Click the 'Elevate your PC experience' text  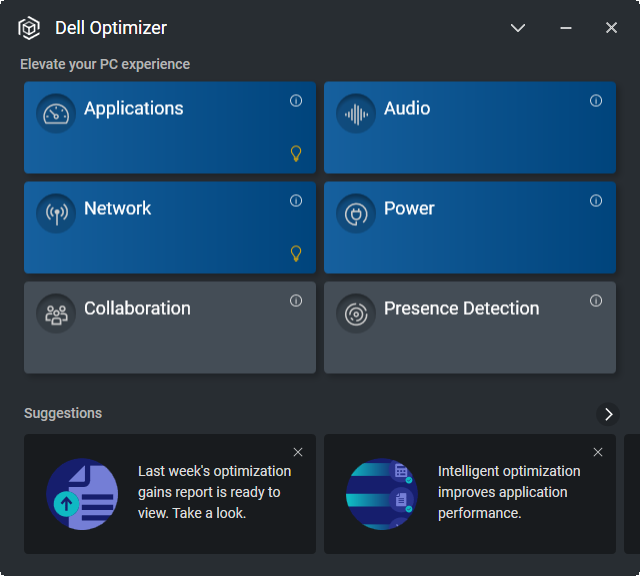pyautogui.click(x=105, y=64)
